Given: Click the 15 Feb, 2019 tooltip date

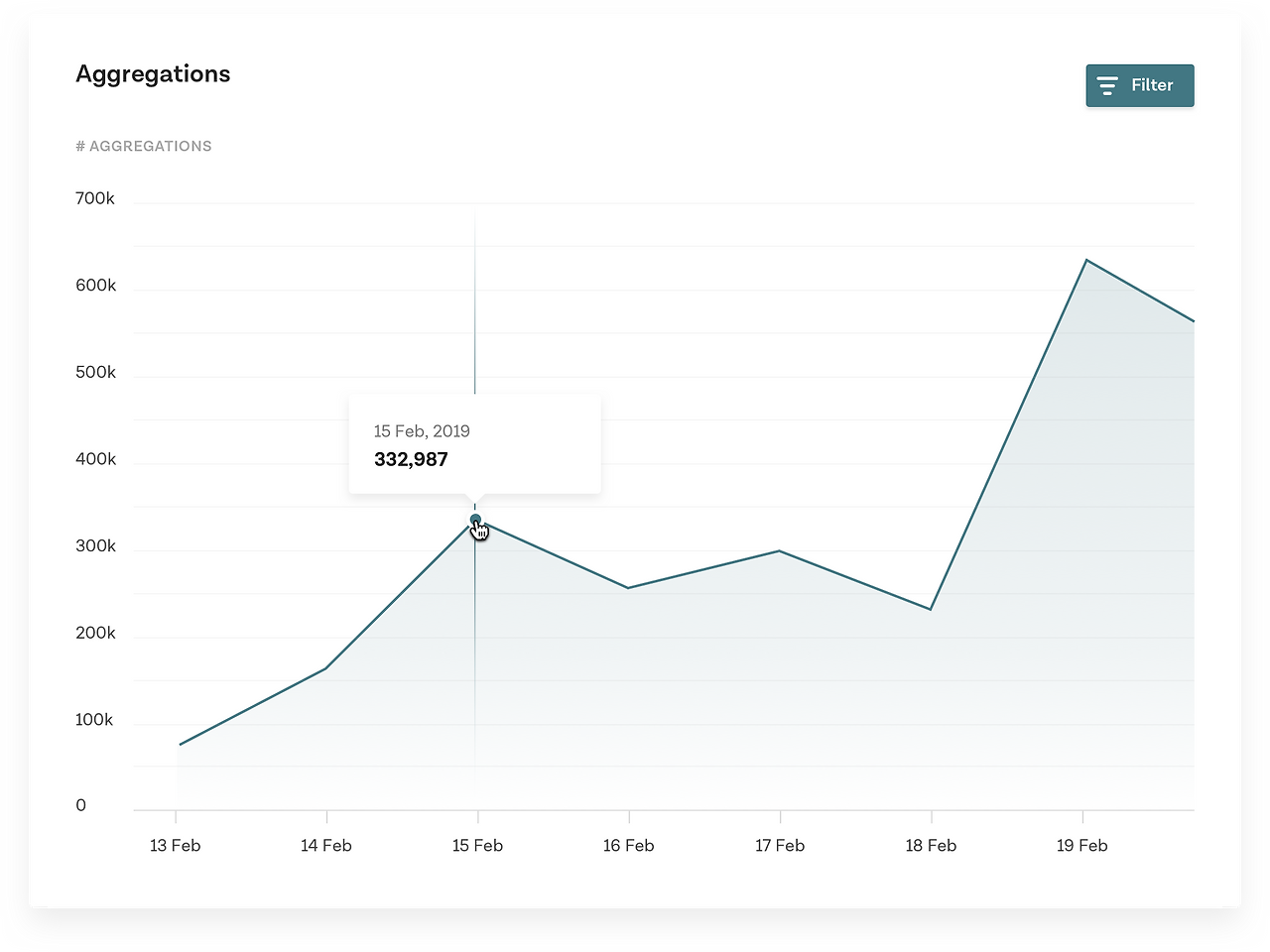Looking at the screenshot, I should click(x=422, y=431).
